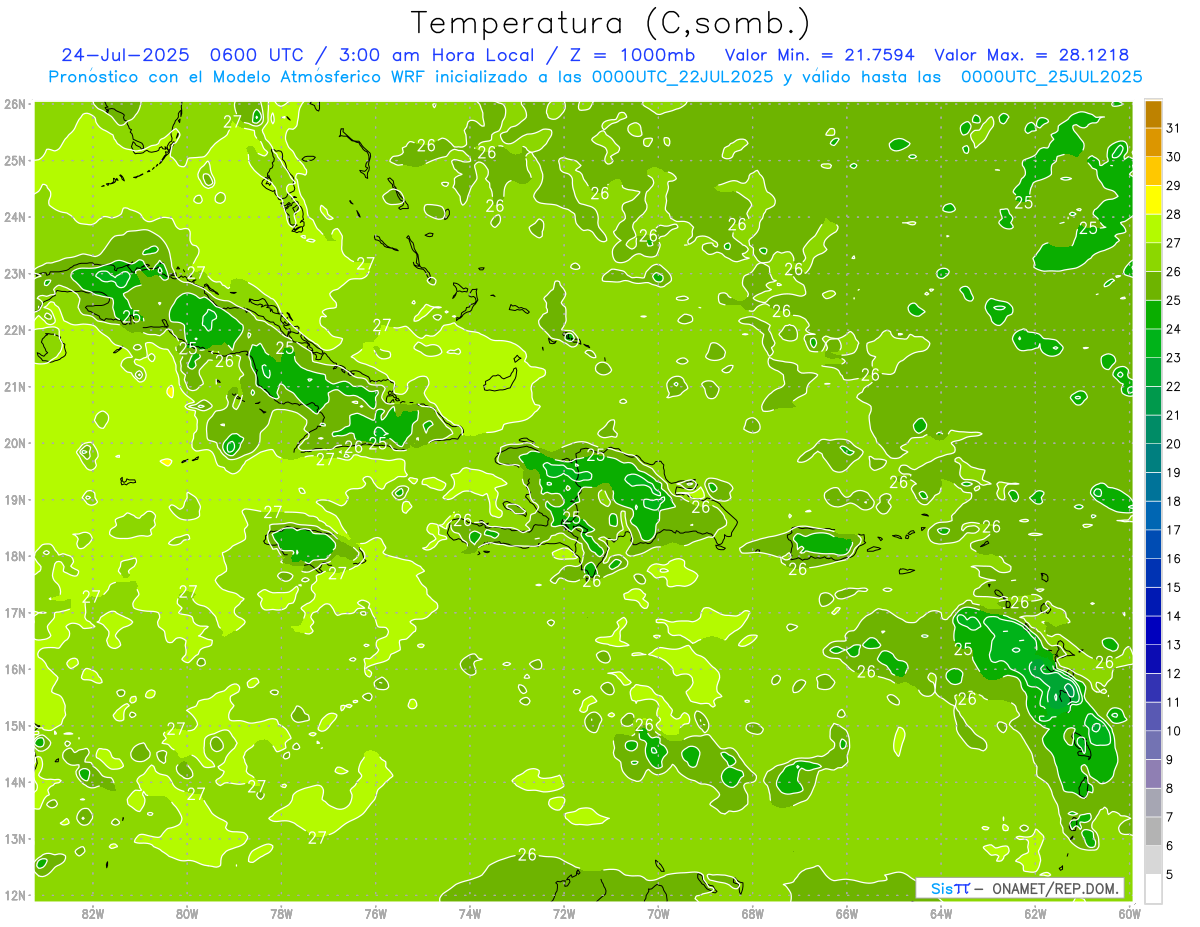
Task: Click the latitude label "24N"
Action: click(14, 217)
